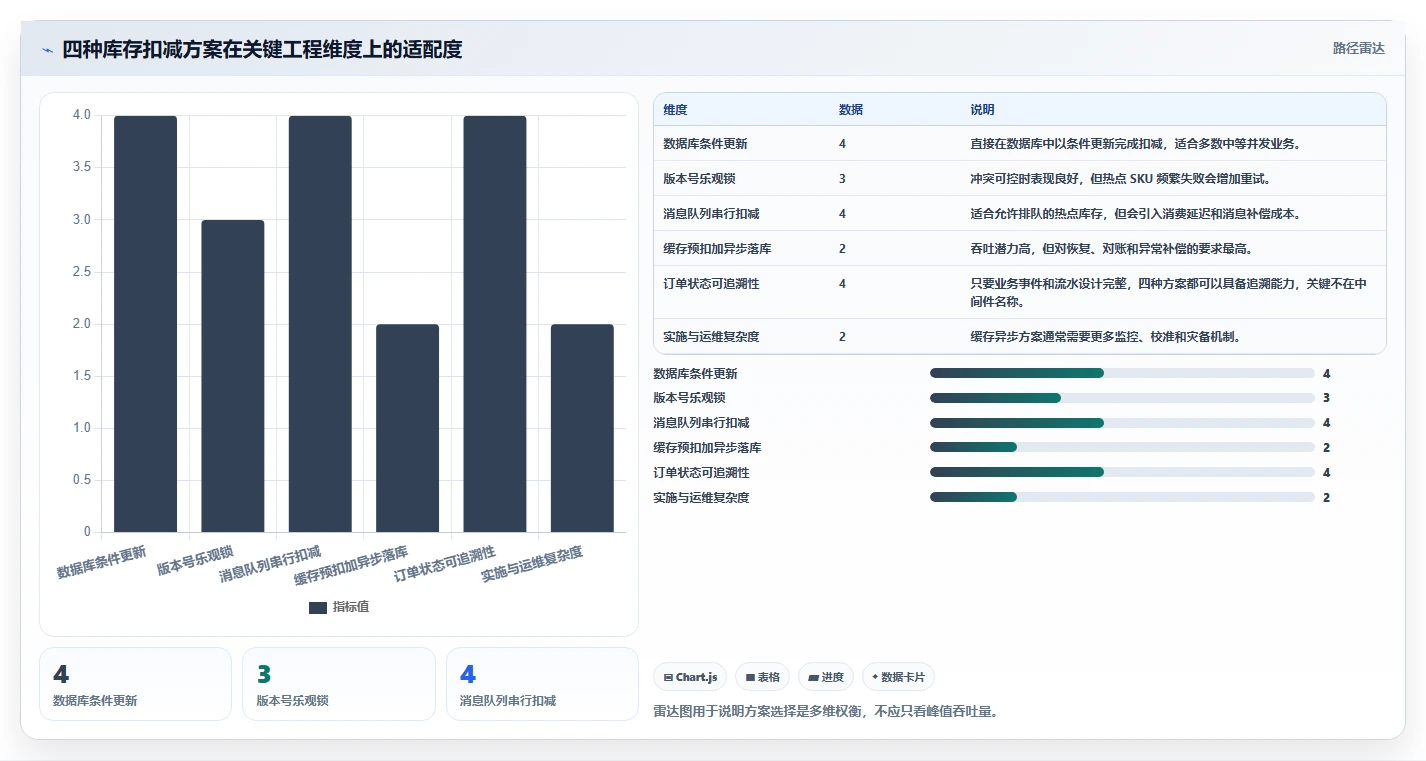
Task: Select the 实施与运维复杂度 bar in the chart
Action: 582,428
